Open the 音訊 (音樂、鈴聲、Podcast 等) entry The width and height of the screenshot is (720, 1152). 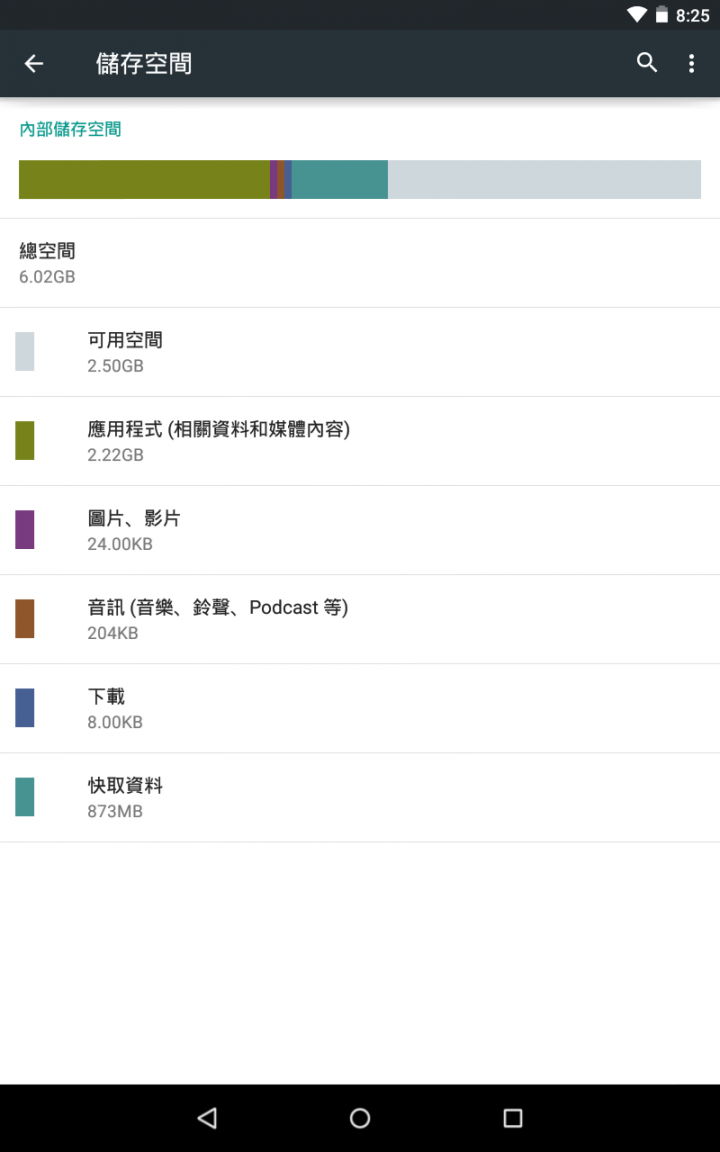pos(360,619)
